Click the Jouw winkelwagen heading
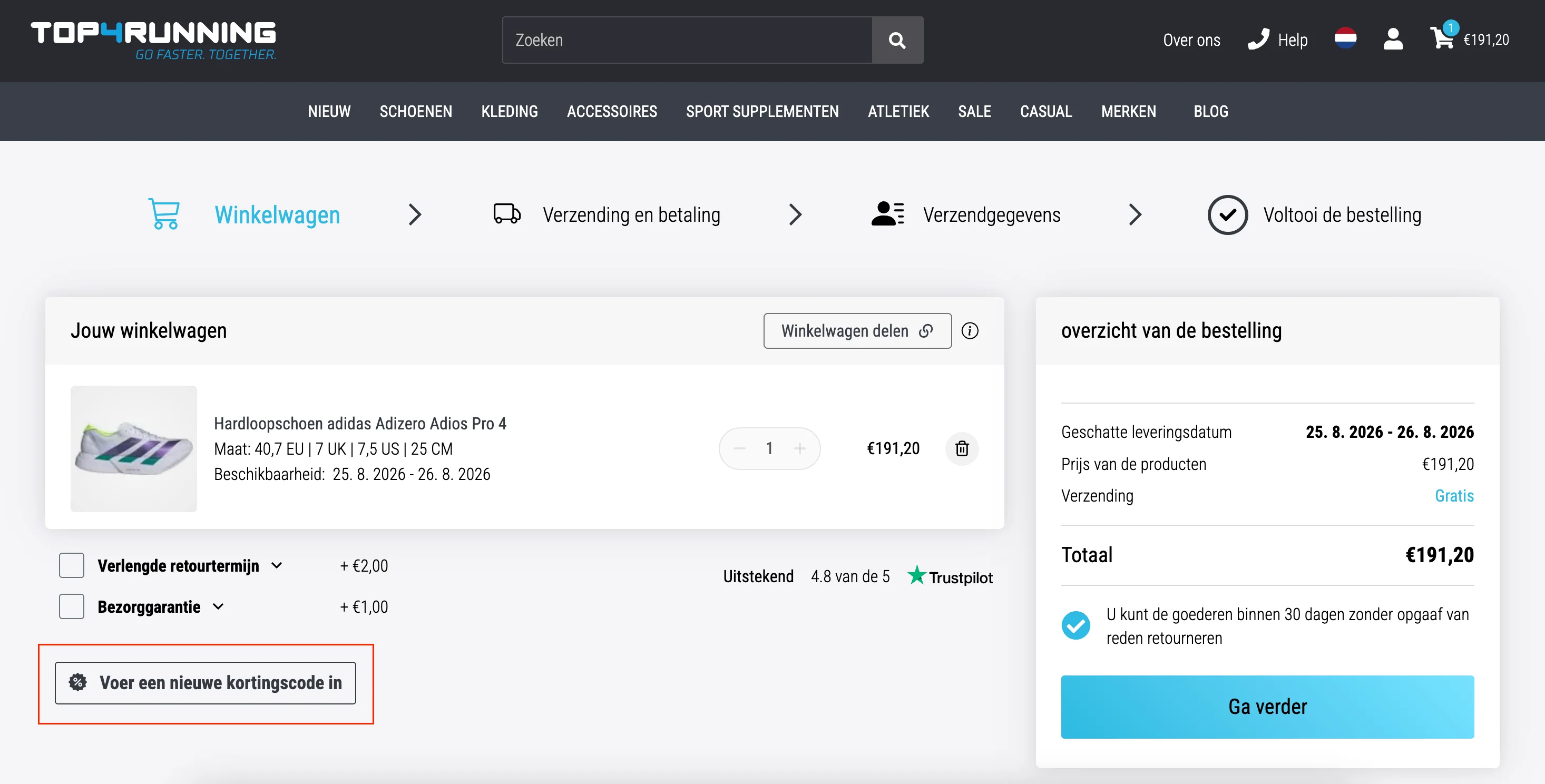1545x784 pixels. [x=149, y=330]
